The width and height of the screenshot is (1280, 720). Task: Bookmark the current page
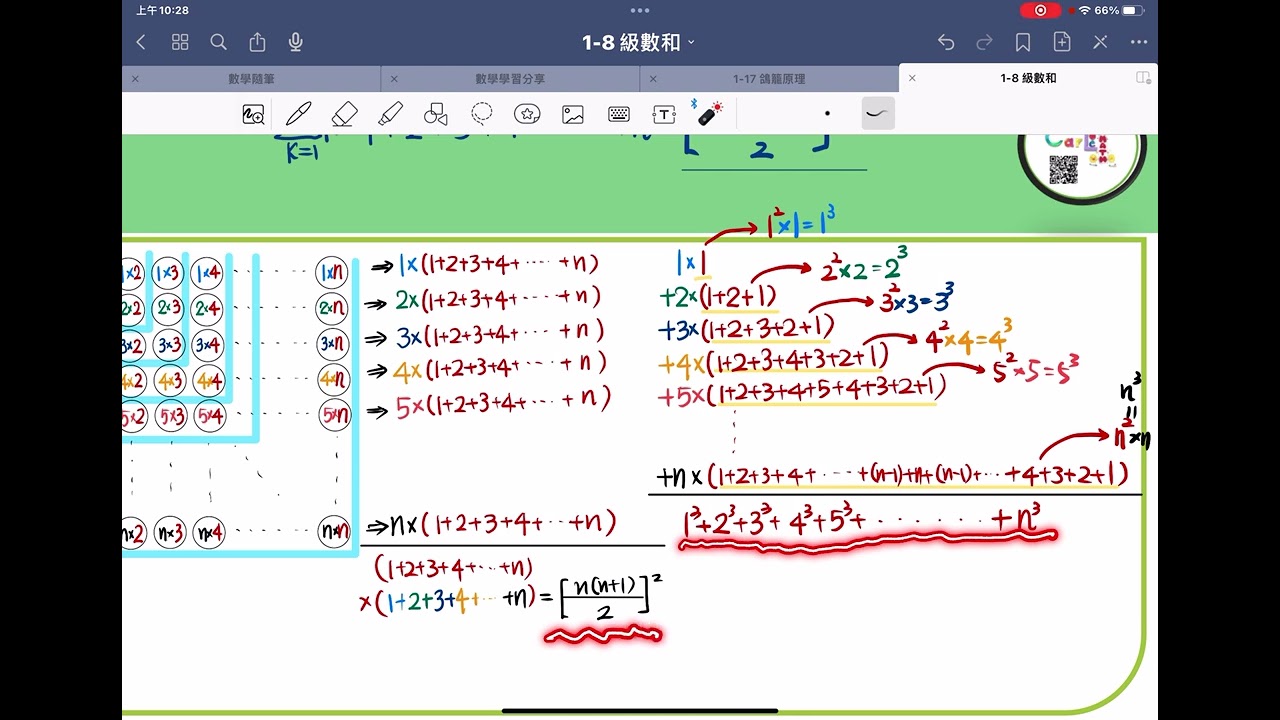[1023, 42]
